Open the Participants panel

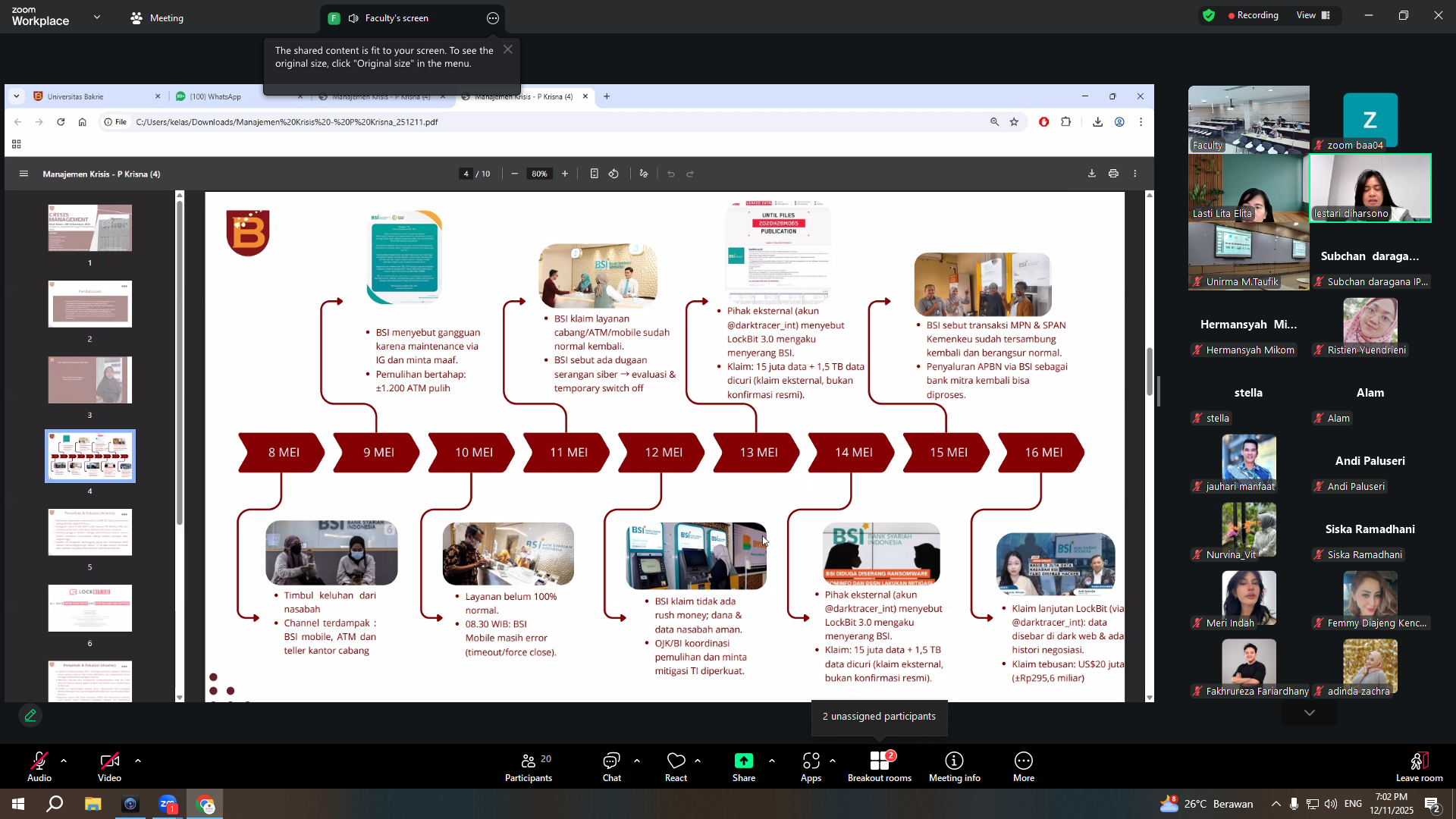[x=529, y=767]
